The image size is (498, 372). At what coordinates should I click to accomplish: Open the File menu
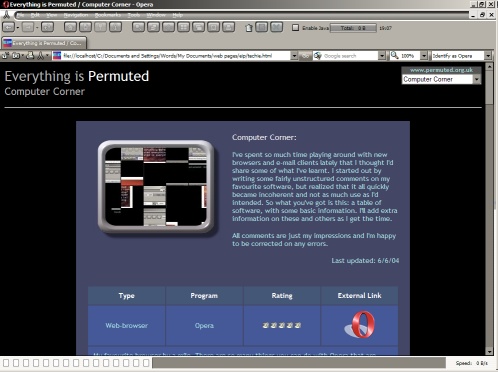[20, 15]
